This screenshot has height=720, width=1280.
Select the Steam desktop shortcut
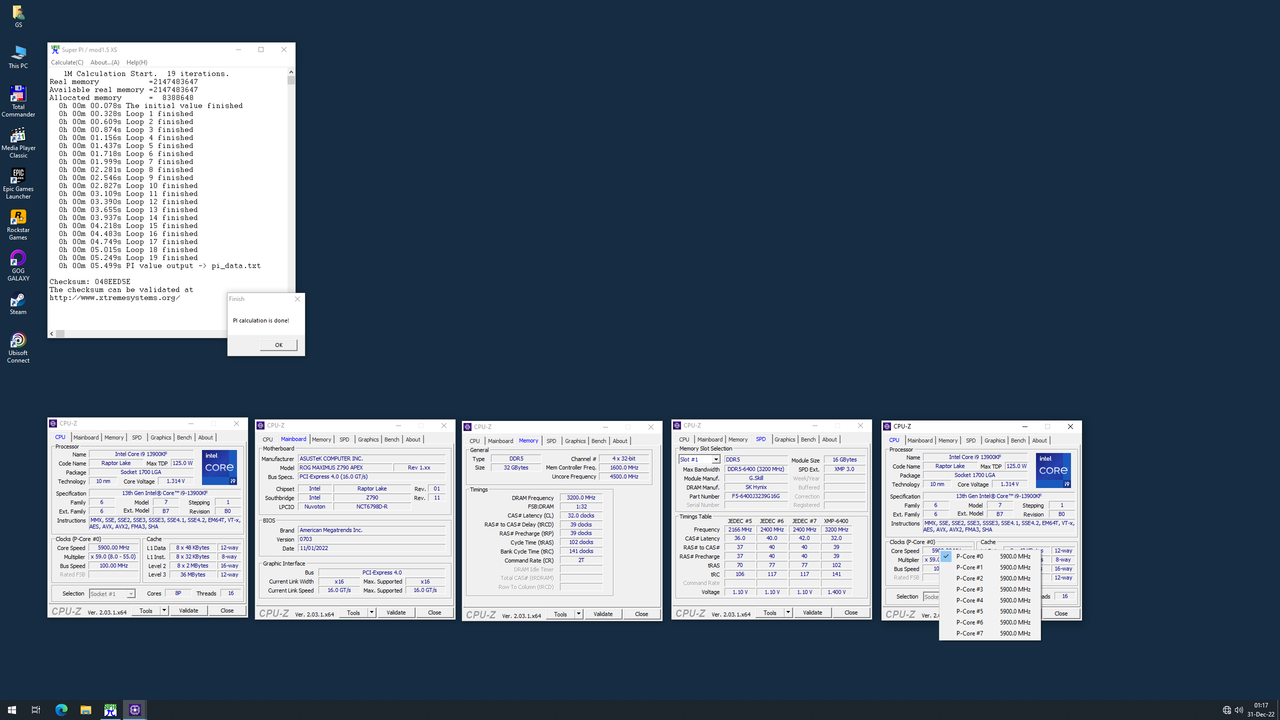tap(18, 304)
